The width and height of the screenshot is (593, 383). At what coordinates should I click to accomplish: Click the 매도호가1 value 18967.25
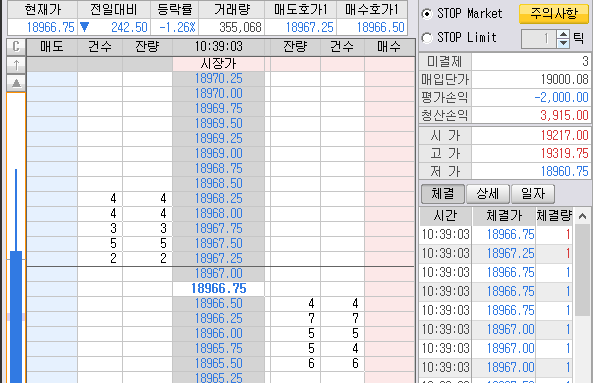[x=309, y=28]
